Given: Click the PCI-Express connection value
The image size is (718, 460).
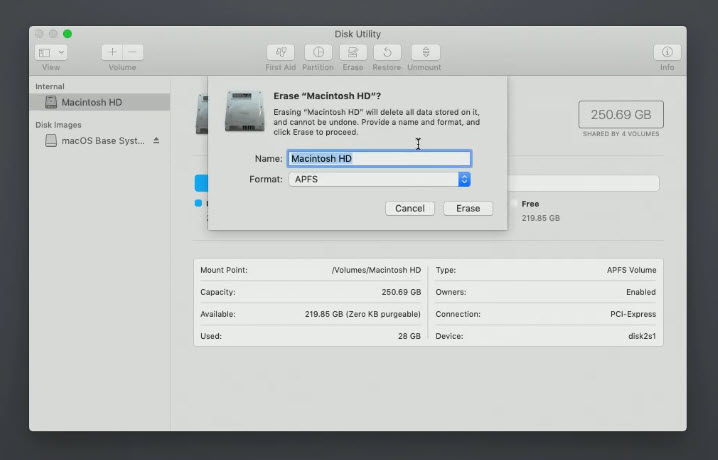Looking at the screenshot, I should 633,314.
